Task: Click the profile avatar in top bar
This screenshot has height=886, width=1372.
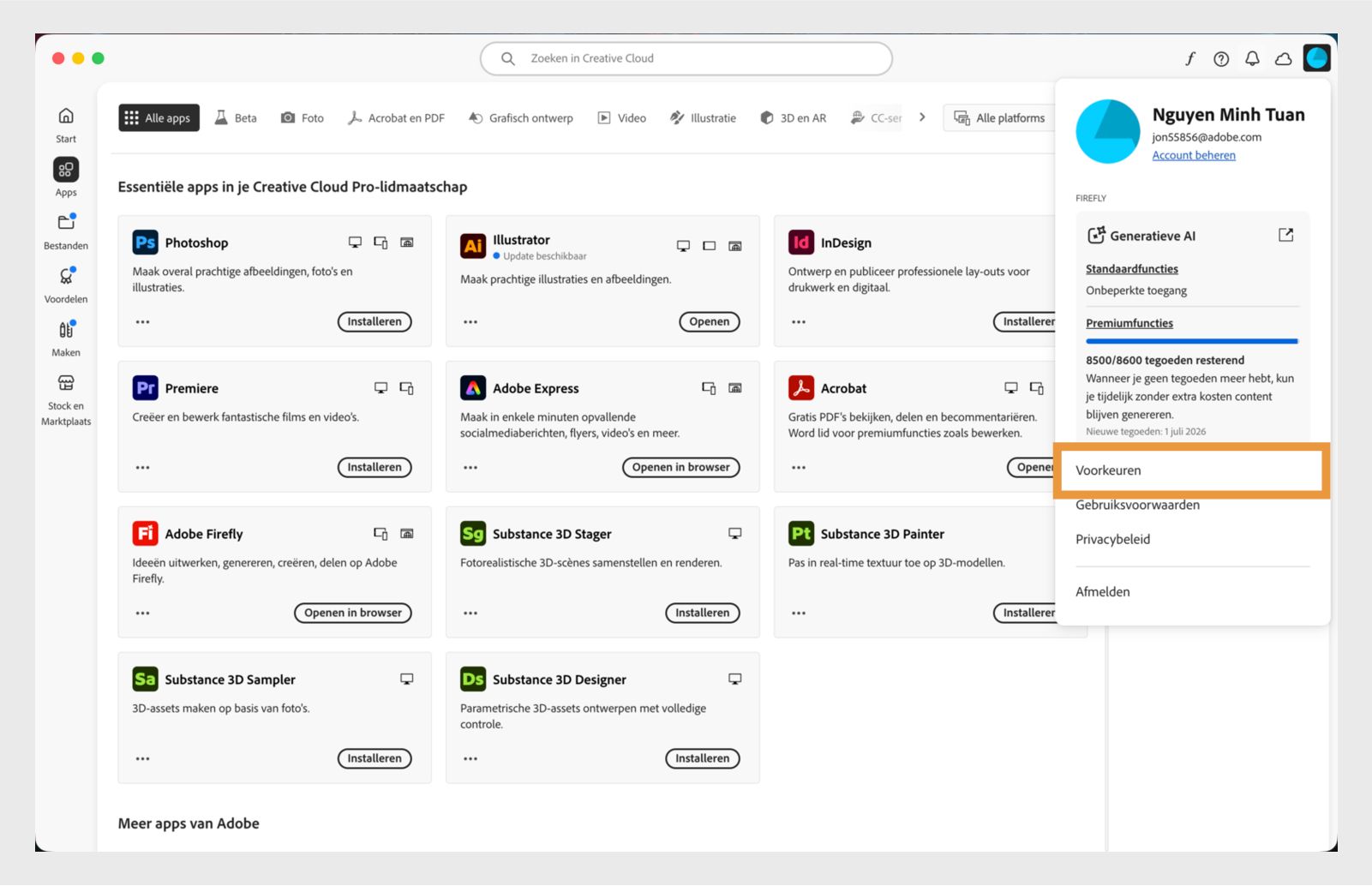Action: coord(1316,58)
